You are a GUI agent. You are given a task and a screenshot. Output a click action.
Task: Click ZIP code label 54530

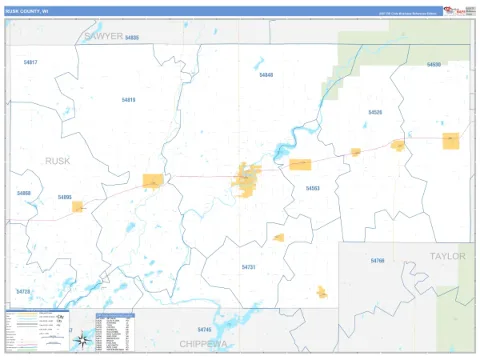tap(434, 64)
